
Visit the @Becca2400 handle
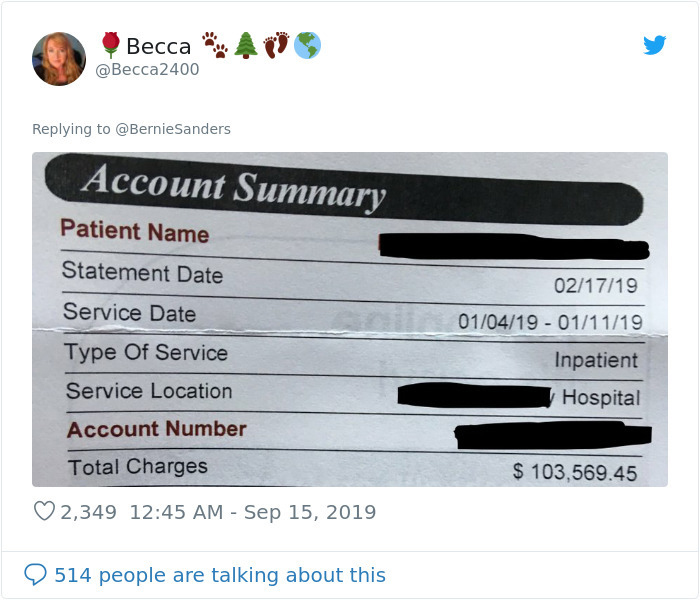pyautogui.click(x=147, y=70)
